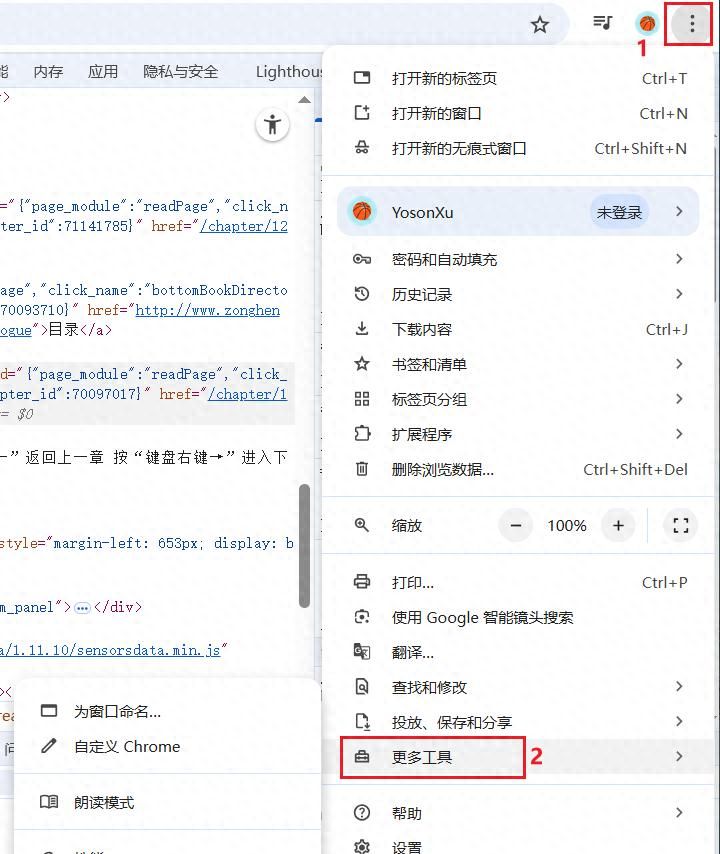720x854 pixels.
Task: Open the media control playlist icon
Action: 602,23
